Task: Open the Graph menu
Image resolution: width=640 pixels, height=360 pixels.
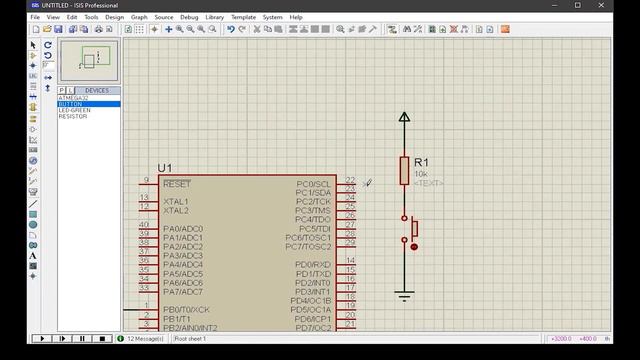Action: point(139,17)
